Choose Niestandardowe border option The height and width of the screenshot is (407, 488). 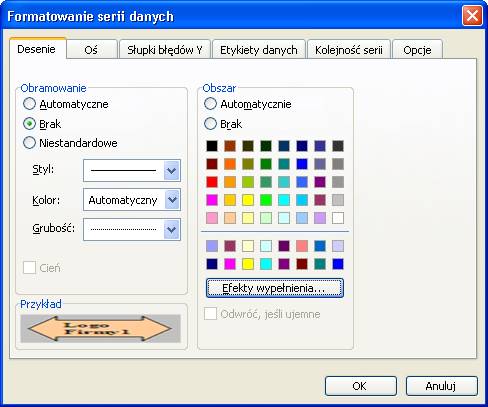29,143
